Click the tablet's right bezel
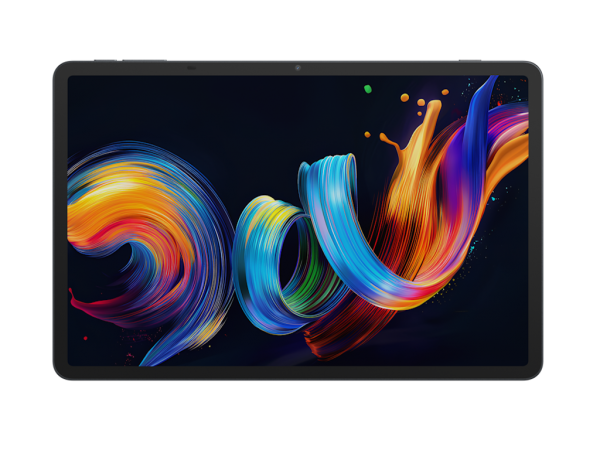The image size is (600, 450). 536,220
